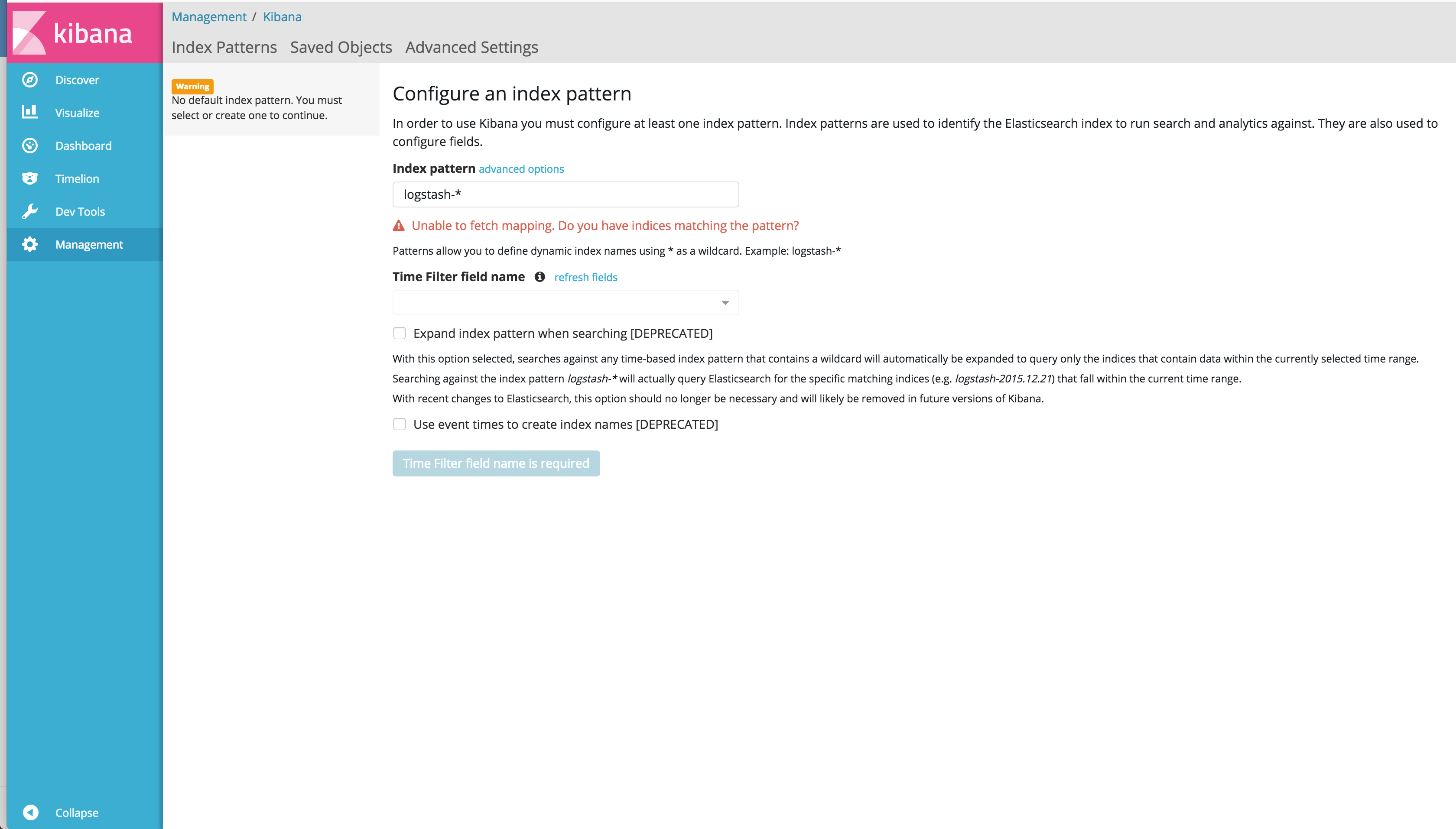Expand the time filter field selector arrow
Image resolution: width=1456 pixels, height=829 pixels.
pos(725,302)
